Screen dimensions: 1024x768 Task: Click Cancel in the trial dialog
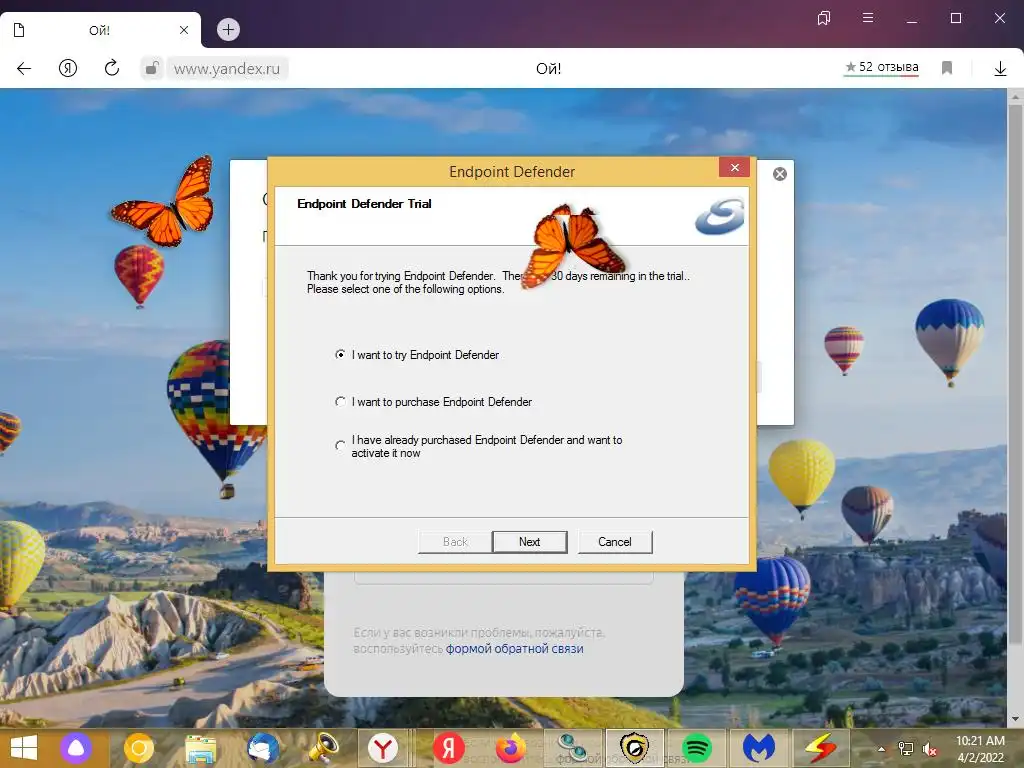[x=615, y=542]
